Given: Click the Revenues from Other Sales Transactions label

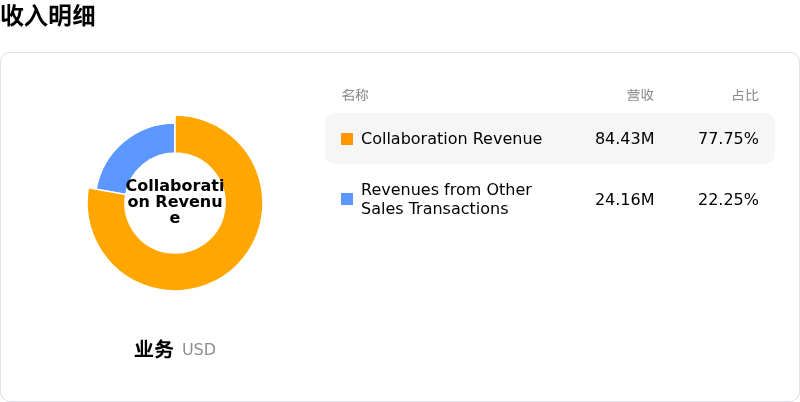Looking at the screenshot, I should (446, 199).
